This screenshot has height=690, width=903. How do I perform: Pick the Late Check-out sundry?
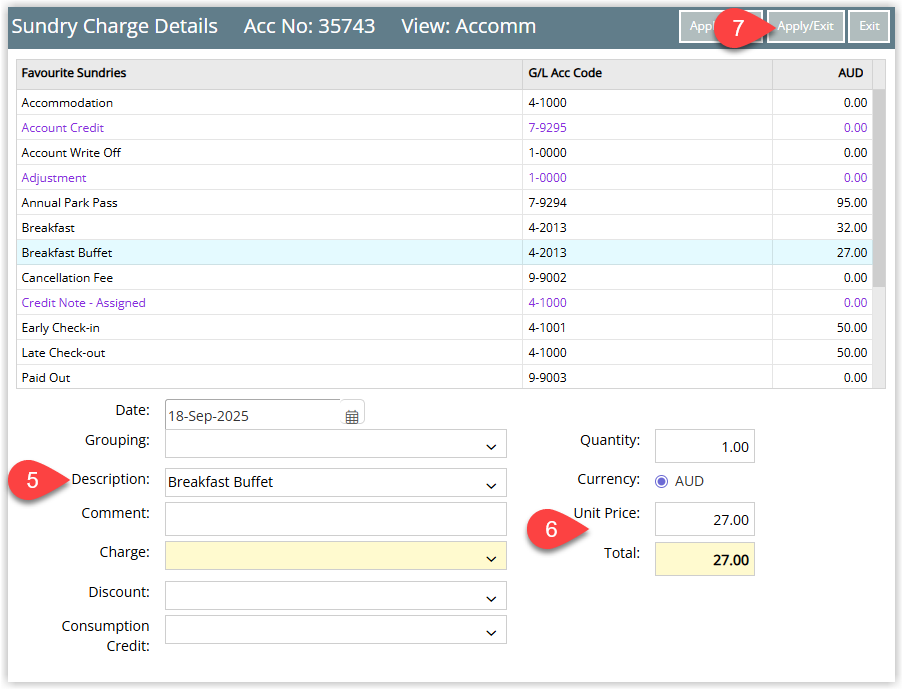[444, 353]
